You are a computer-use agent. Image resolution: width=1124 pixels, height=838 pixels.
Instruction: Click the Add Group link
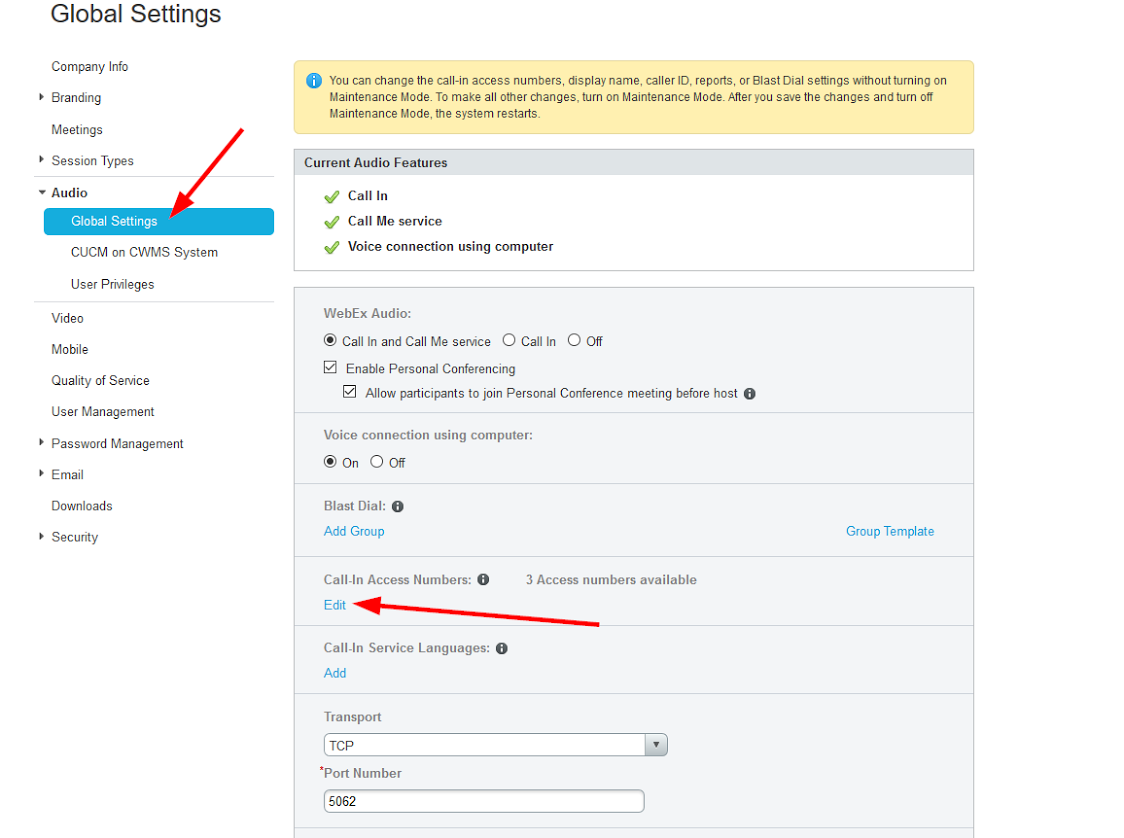click(x=354, y=531)
